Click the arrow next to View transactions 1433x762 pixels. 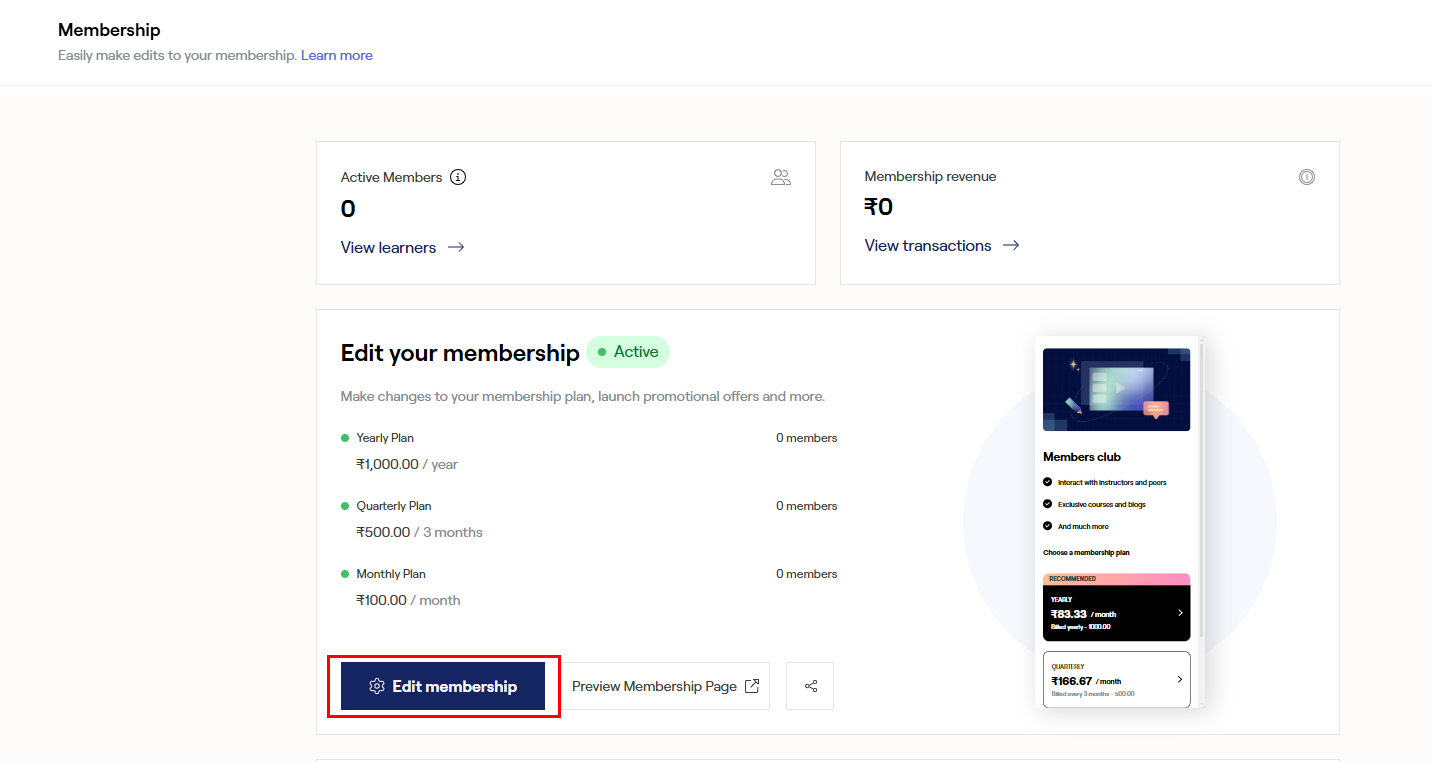[x=1011, y=245]
